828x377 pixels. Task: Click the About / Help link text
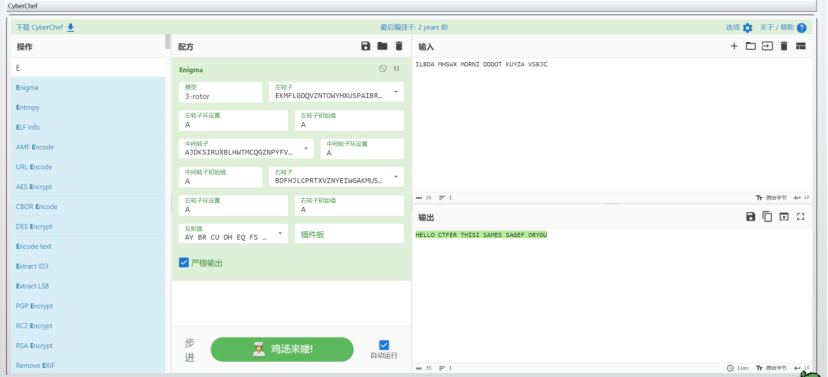(x=777, y=27)
